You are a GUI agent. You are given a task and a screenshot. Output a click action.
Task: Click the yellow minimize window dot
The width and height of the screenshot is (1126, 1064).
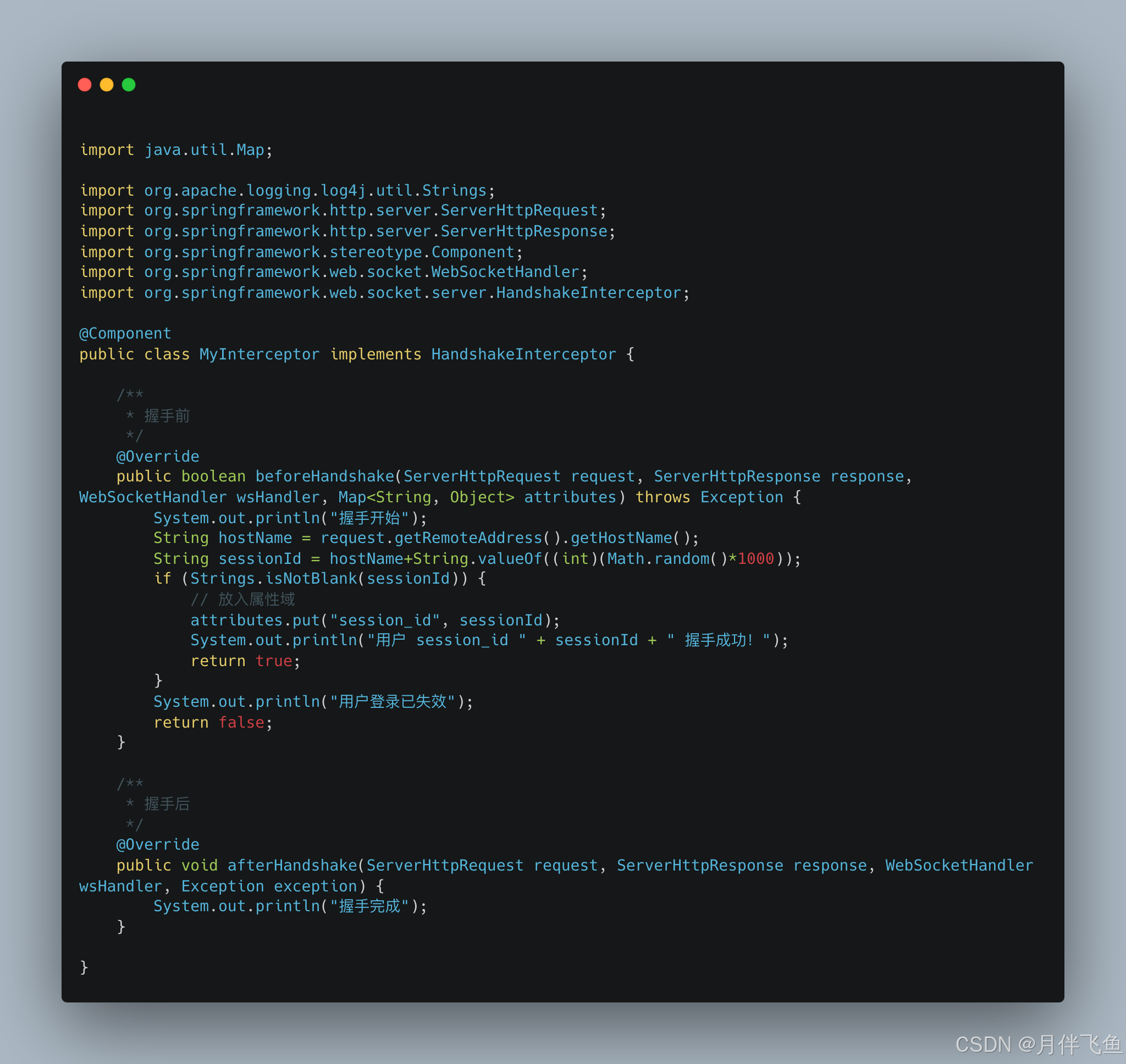107,85
